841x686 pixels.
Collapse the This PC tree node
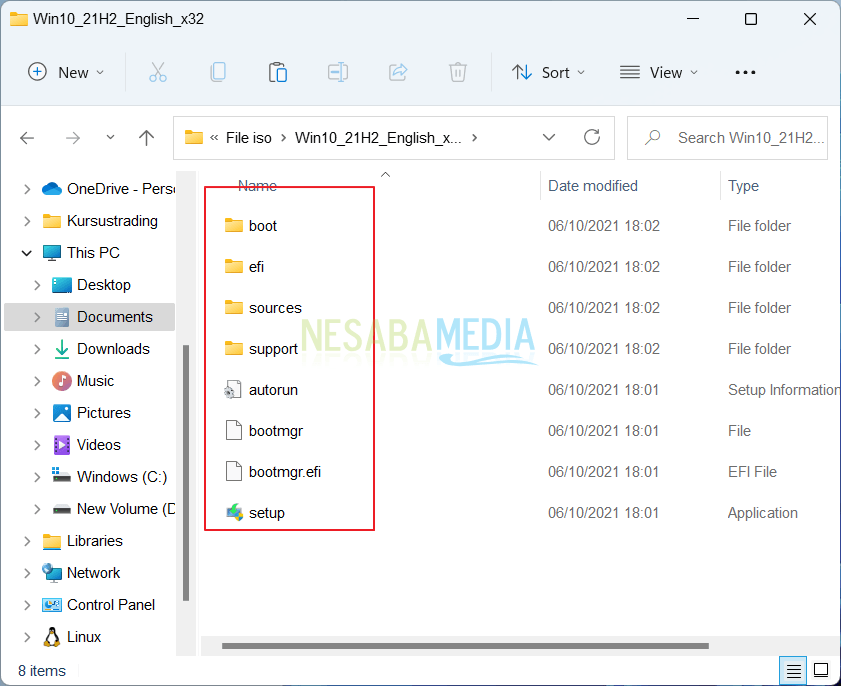27,253
